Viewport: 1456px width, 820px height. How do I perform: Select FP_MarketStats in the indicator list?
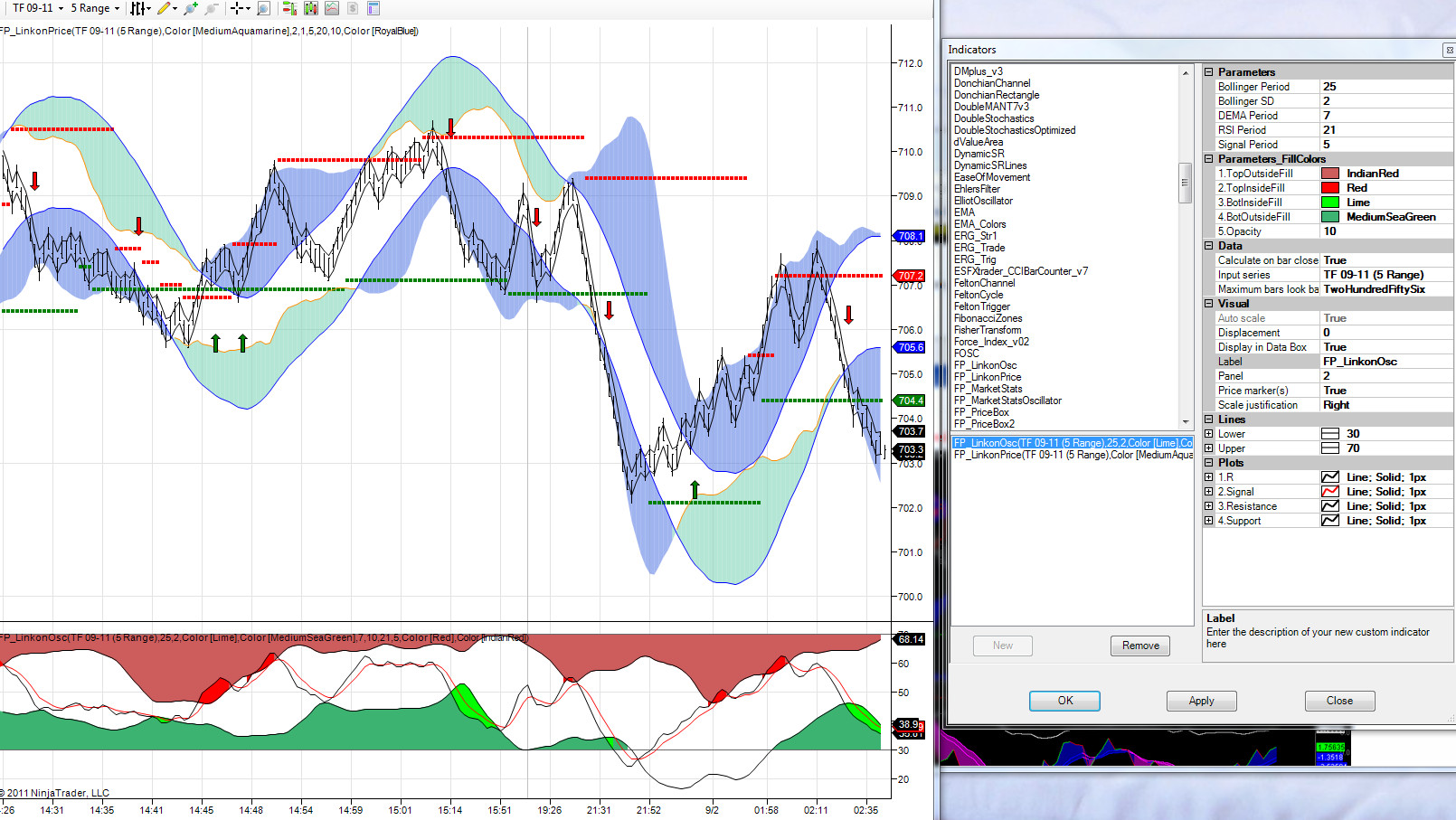(x=988, y=389)
